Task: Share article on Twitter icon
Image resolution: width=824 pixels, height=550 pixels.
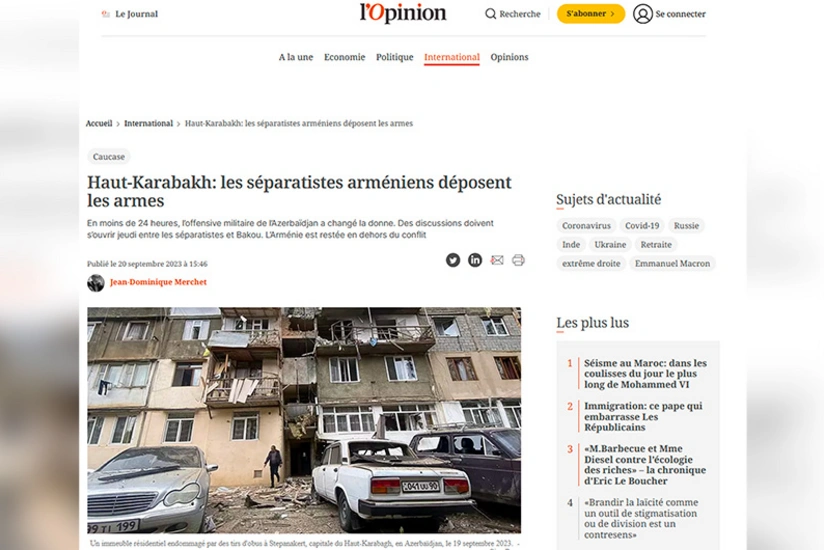Action: coord(453,260)
